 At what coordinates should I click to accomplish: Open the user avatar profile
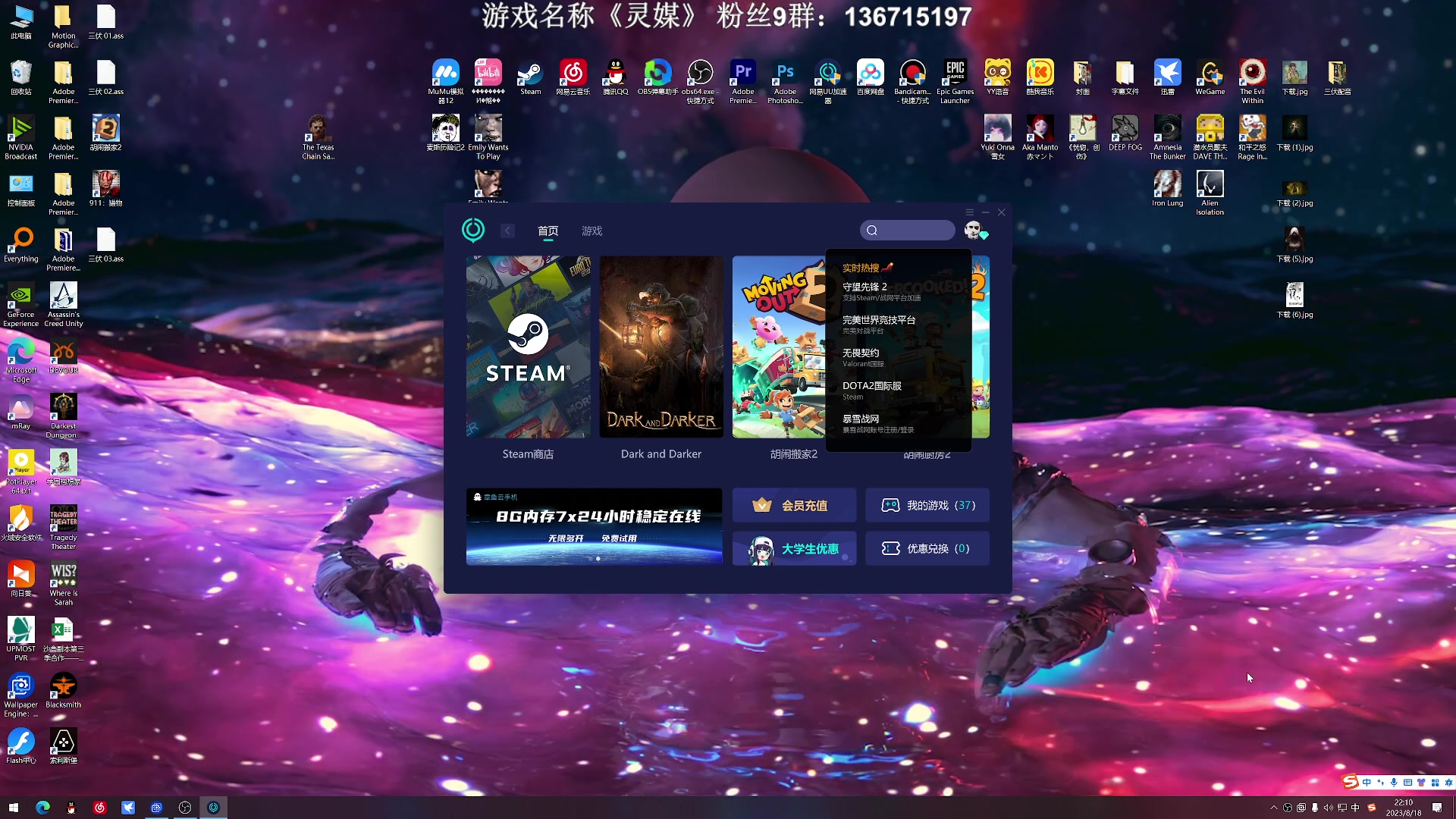pos(972,230)
